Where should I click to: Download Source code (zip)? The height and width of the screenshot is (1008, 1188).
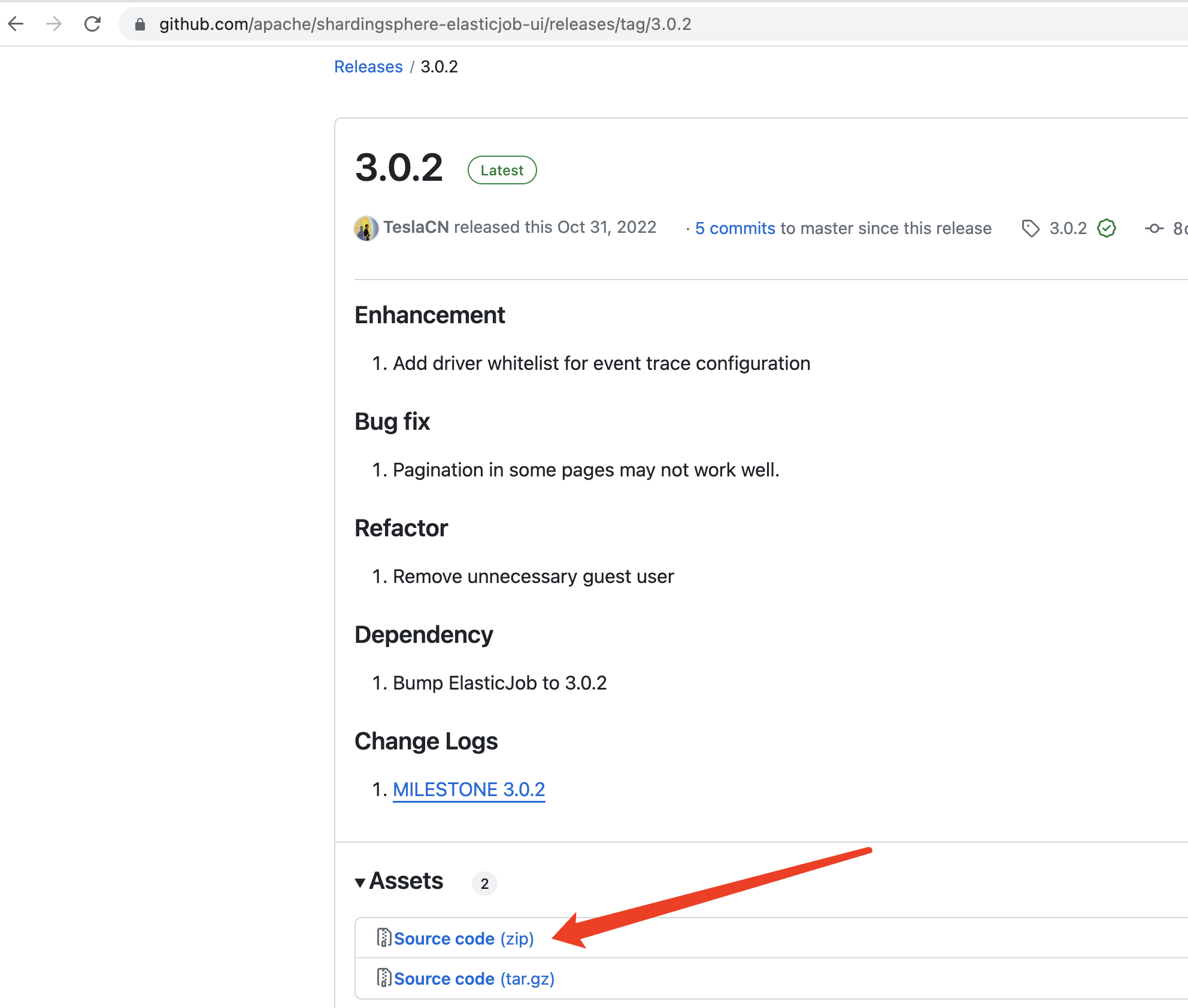[x=463, y=939]
